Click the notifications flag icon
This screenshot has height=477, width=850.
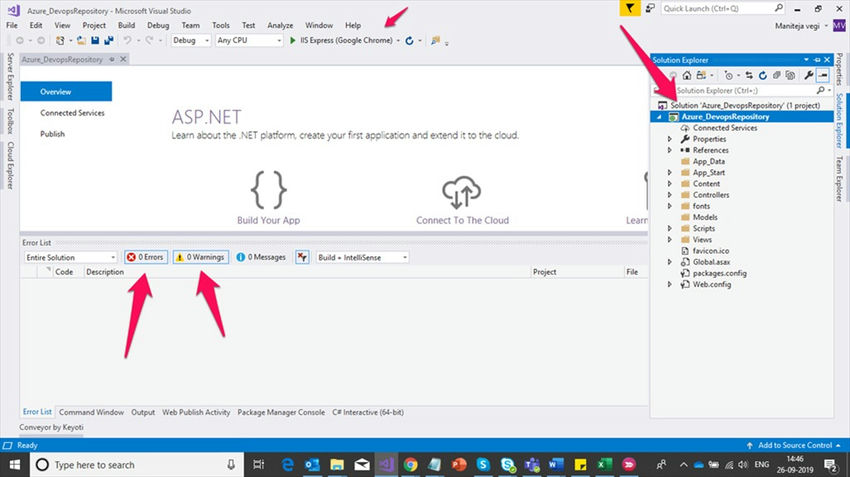(629, 8)
